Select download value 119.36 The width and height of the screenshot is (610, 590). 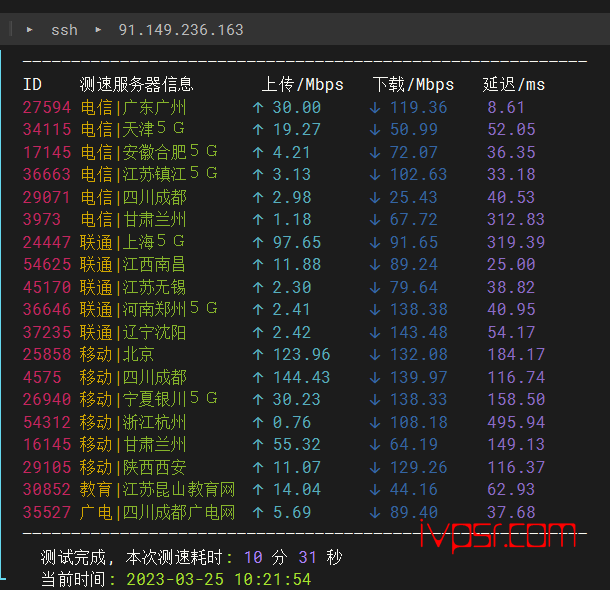click(419, 107)
